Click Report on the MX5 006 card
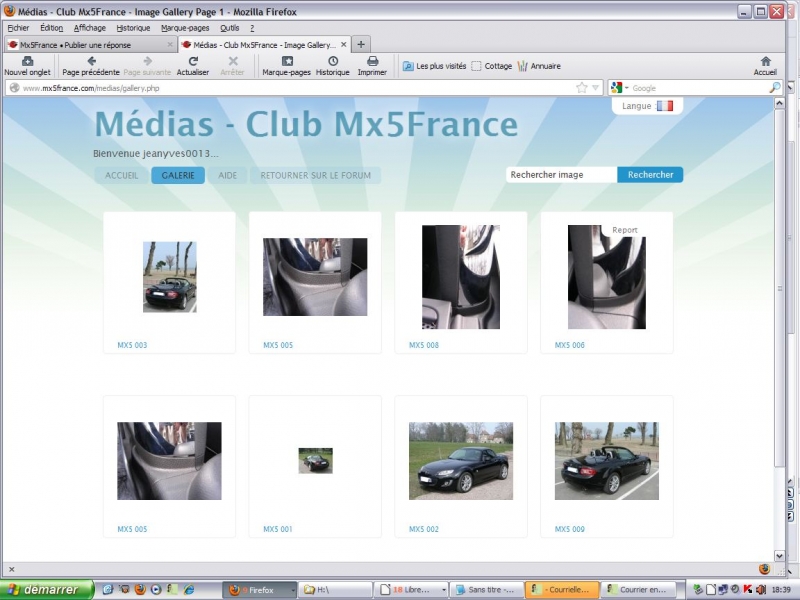 (x=624, y=230)
